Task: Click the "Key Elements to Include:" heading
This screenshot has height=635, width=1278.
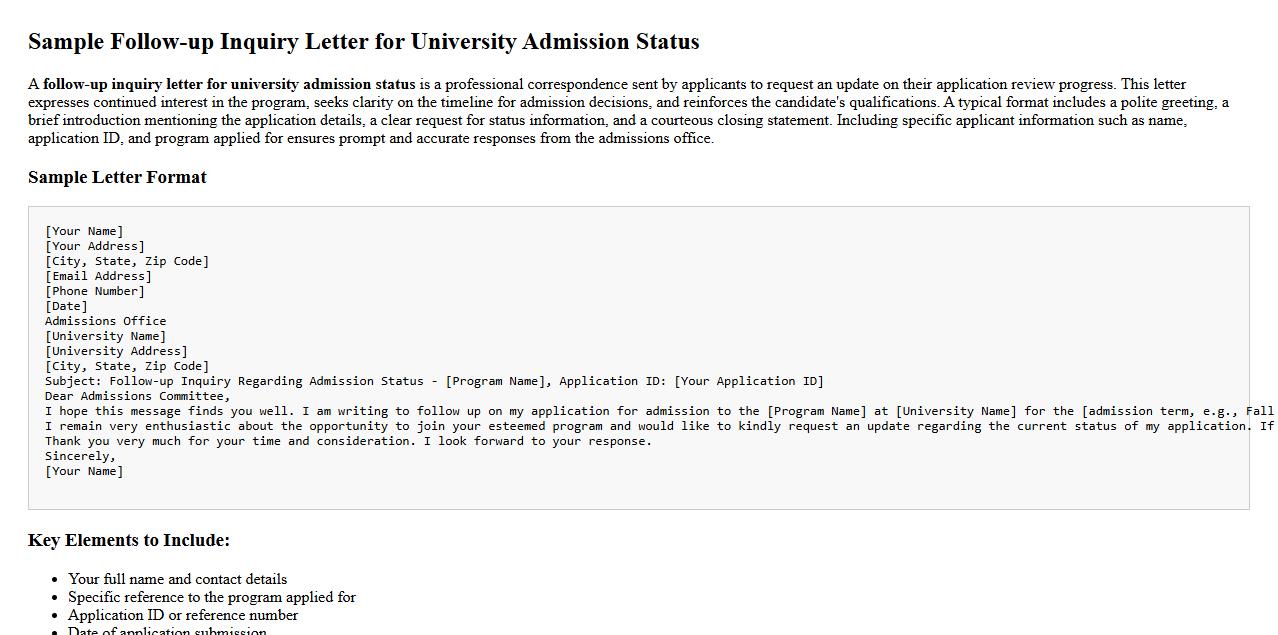Action: [129, 540]
